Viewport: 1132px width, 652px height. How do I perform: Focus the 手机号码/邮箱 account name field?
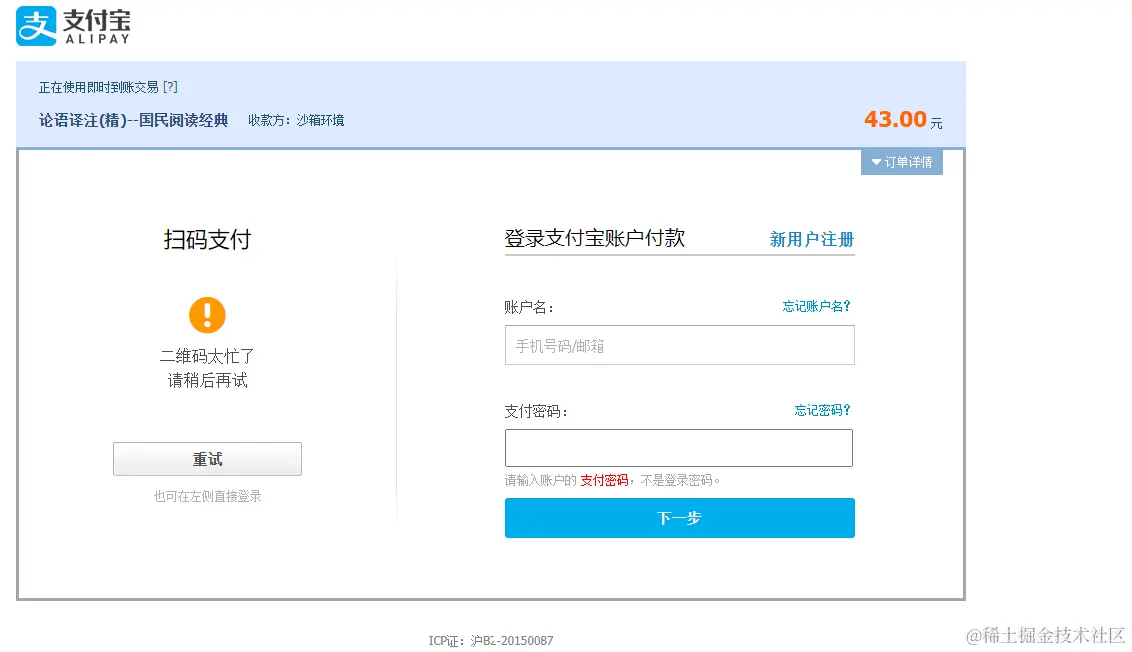[x=679, y=345]
